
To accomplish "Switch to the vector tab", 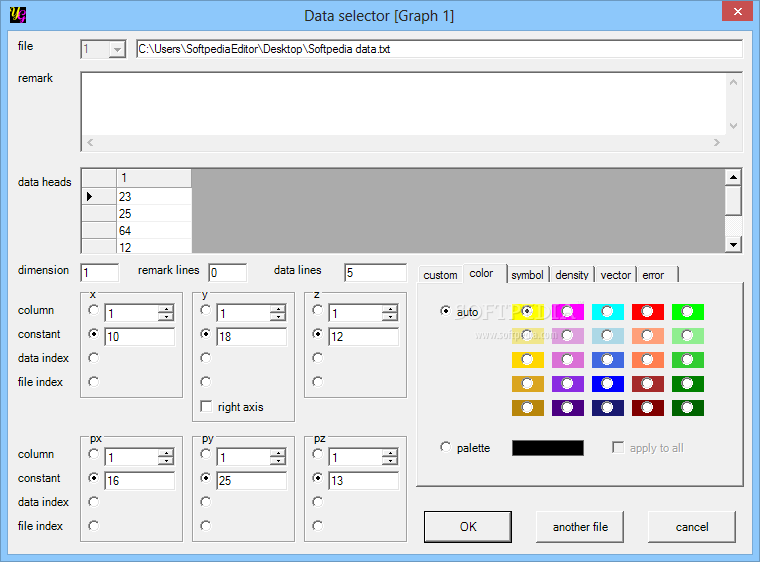I will tap(616, 275).
